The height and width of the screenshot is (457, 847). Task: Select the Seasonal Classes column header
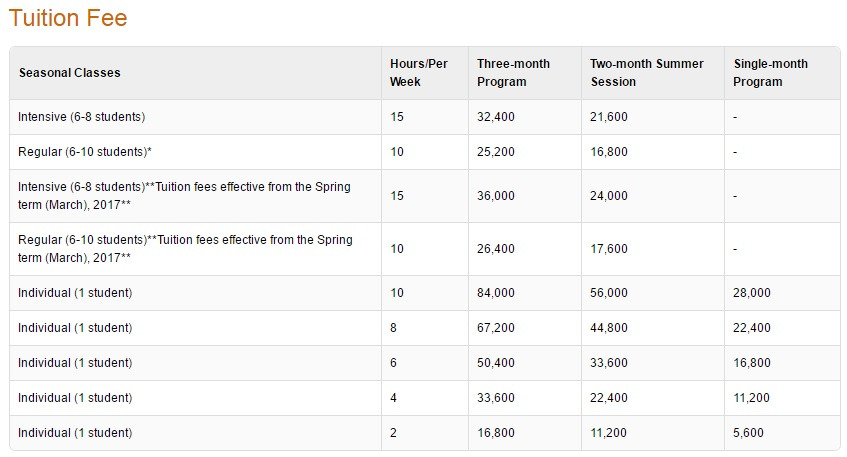(69, 73)
